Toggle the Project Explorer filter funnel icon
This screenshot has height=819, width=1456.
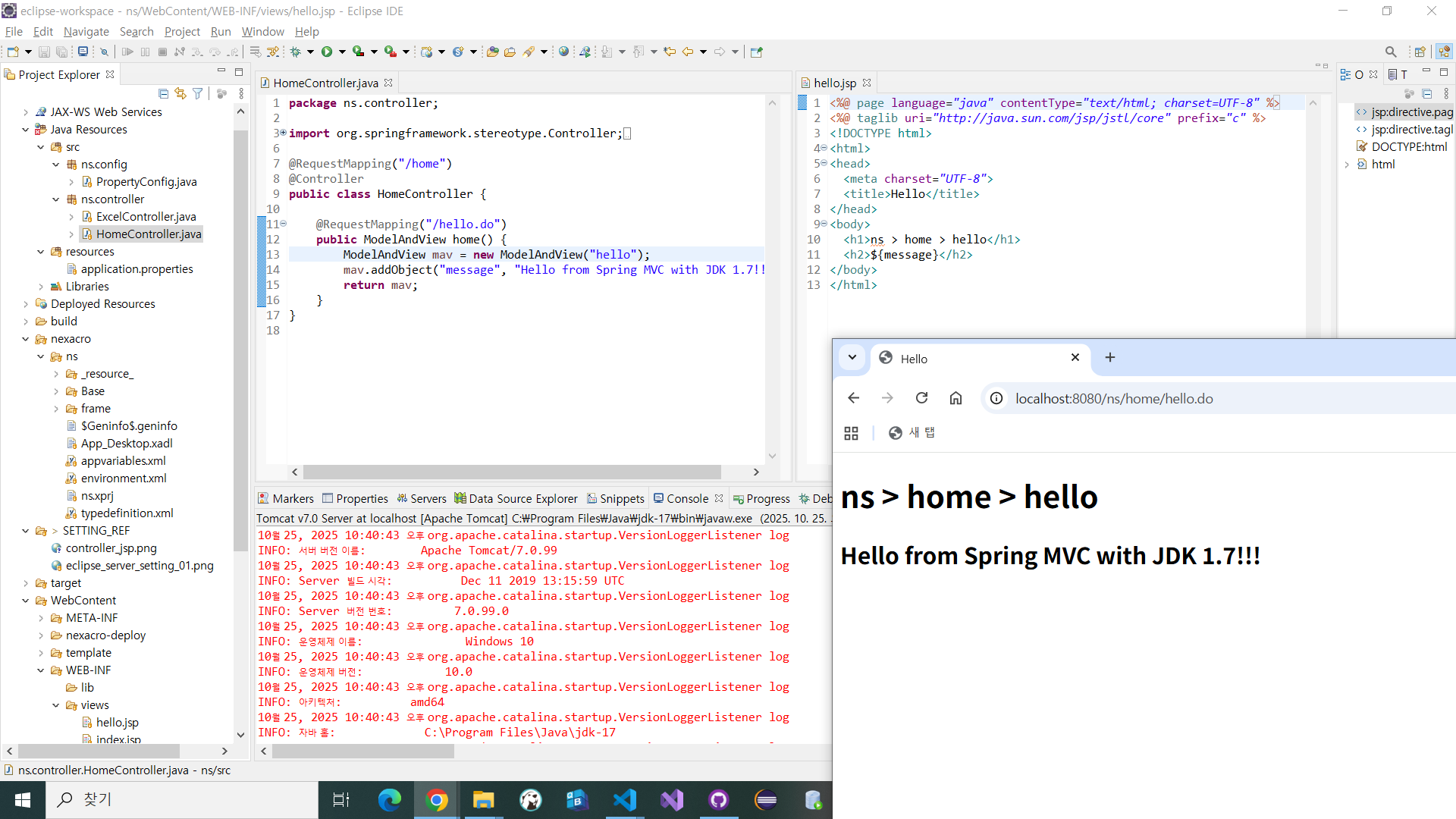pyautogui.click(x=198, y=93)
